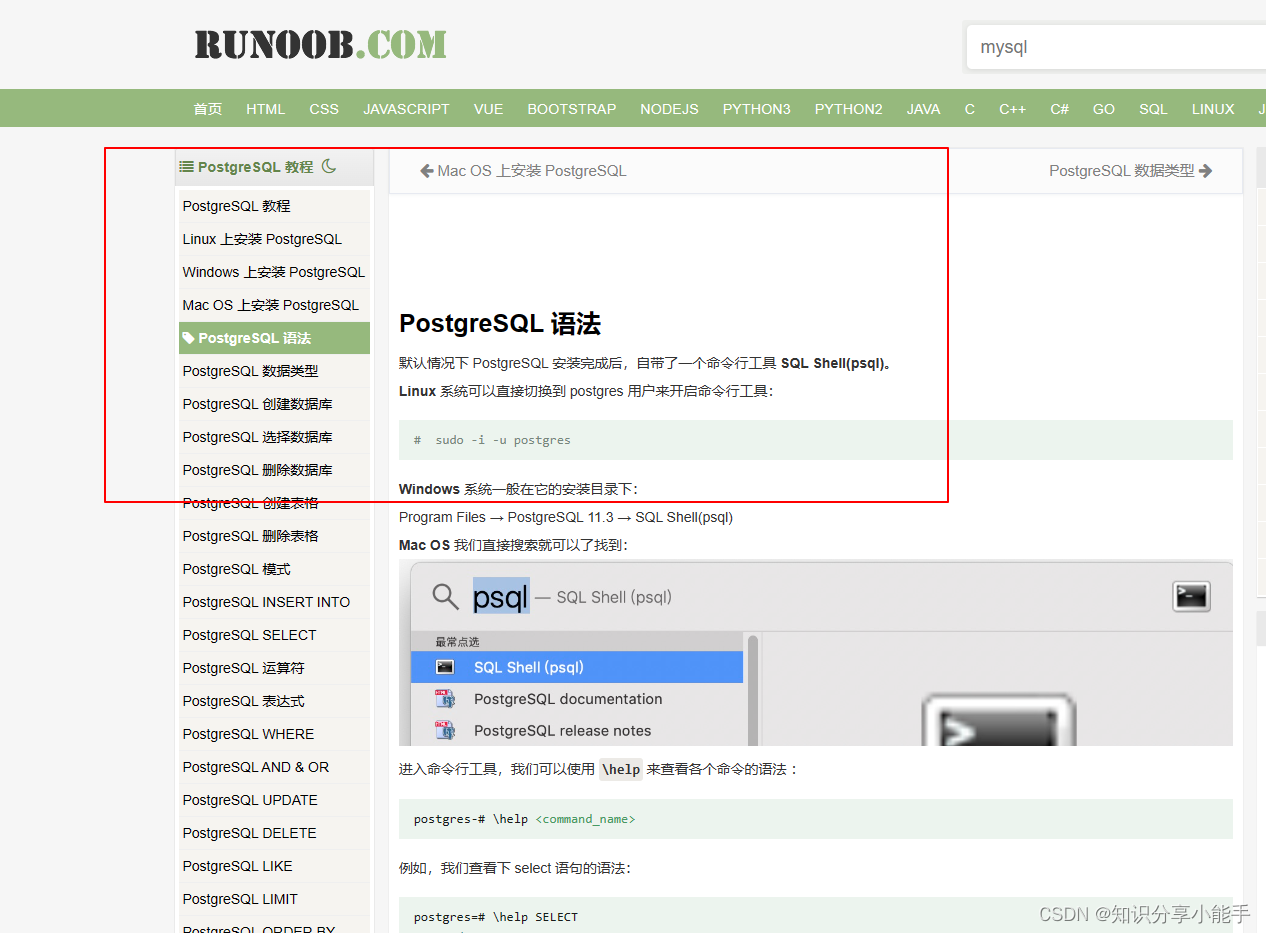Image resolution: width=1266 pixels, height=933 pixels.
Task: Open the GO navigation item
Action: pos(1104,109)
